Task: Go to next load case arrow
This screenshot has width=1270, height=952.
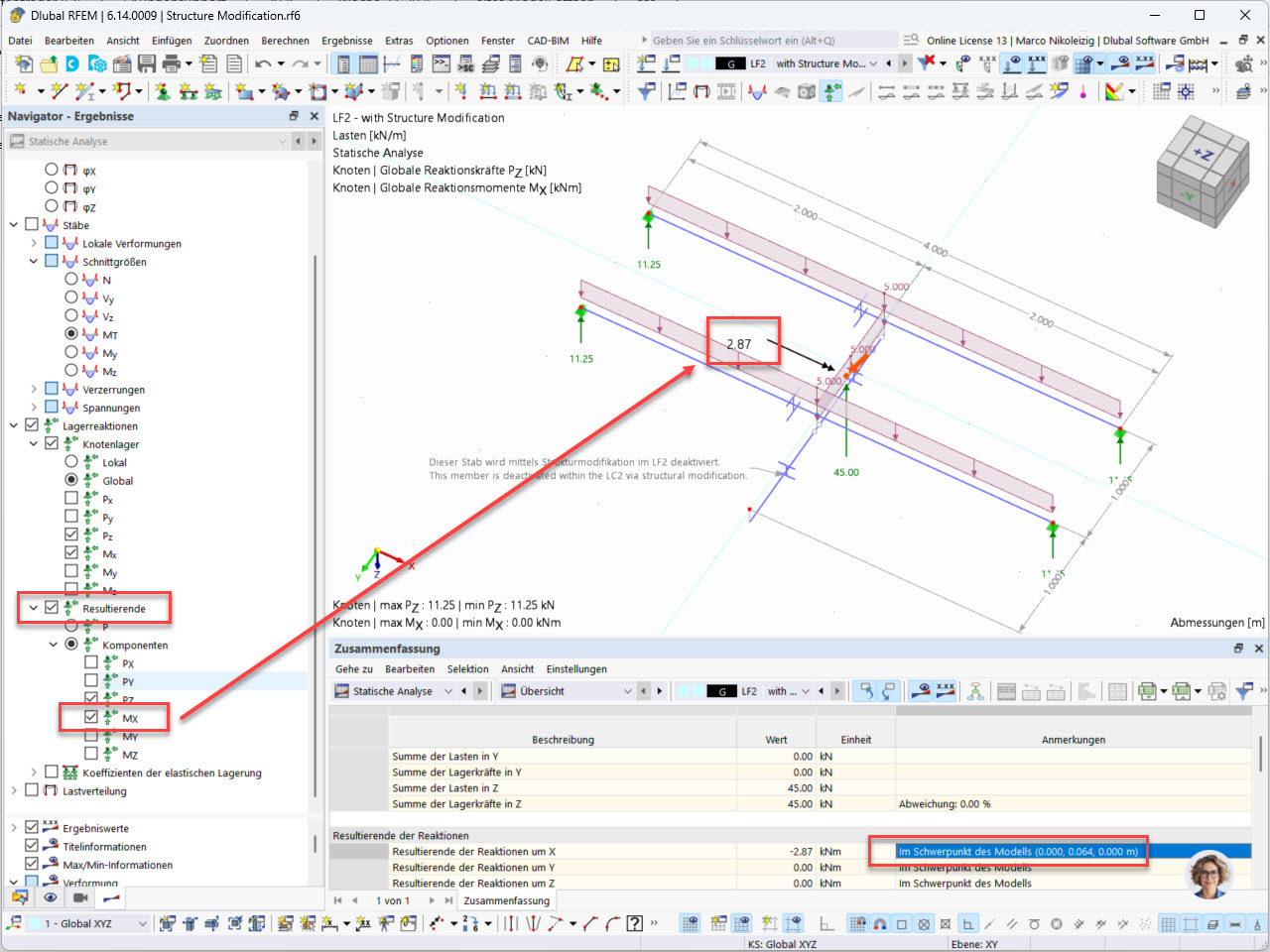Action: (905, 63)
